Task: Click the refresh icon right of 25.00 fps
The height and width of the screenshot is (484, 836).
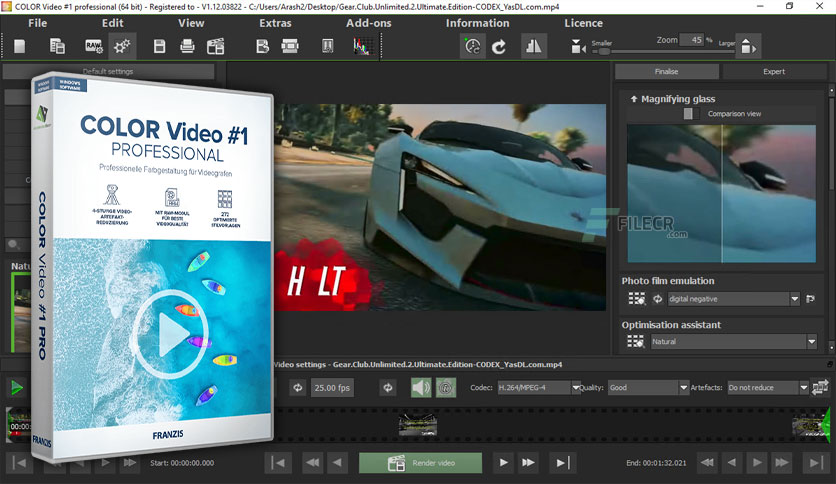Action: (388, 388)
